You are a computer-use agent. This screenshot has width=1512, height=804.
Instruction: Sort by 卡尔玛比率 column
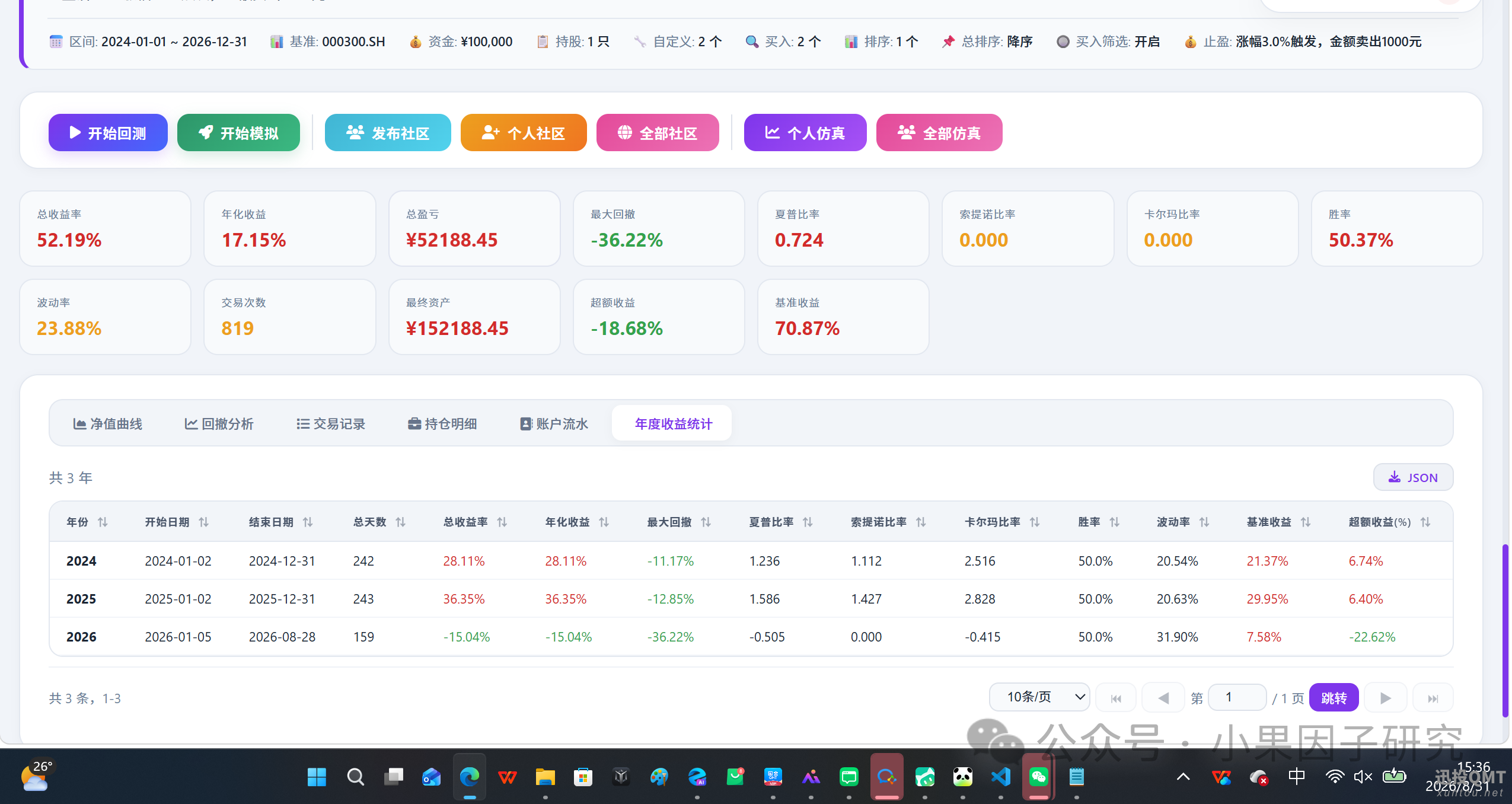(x=1034, y=522)
